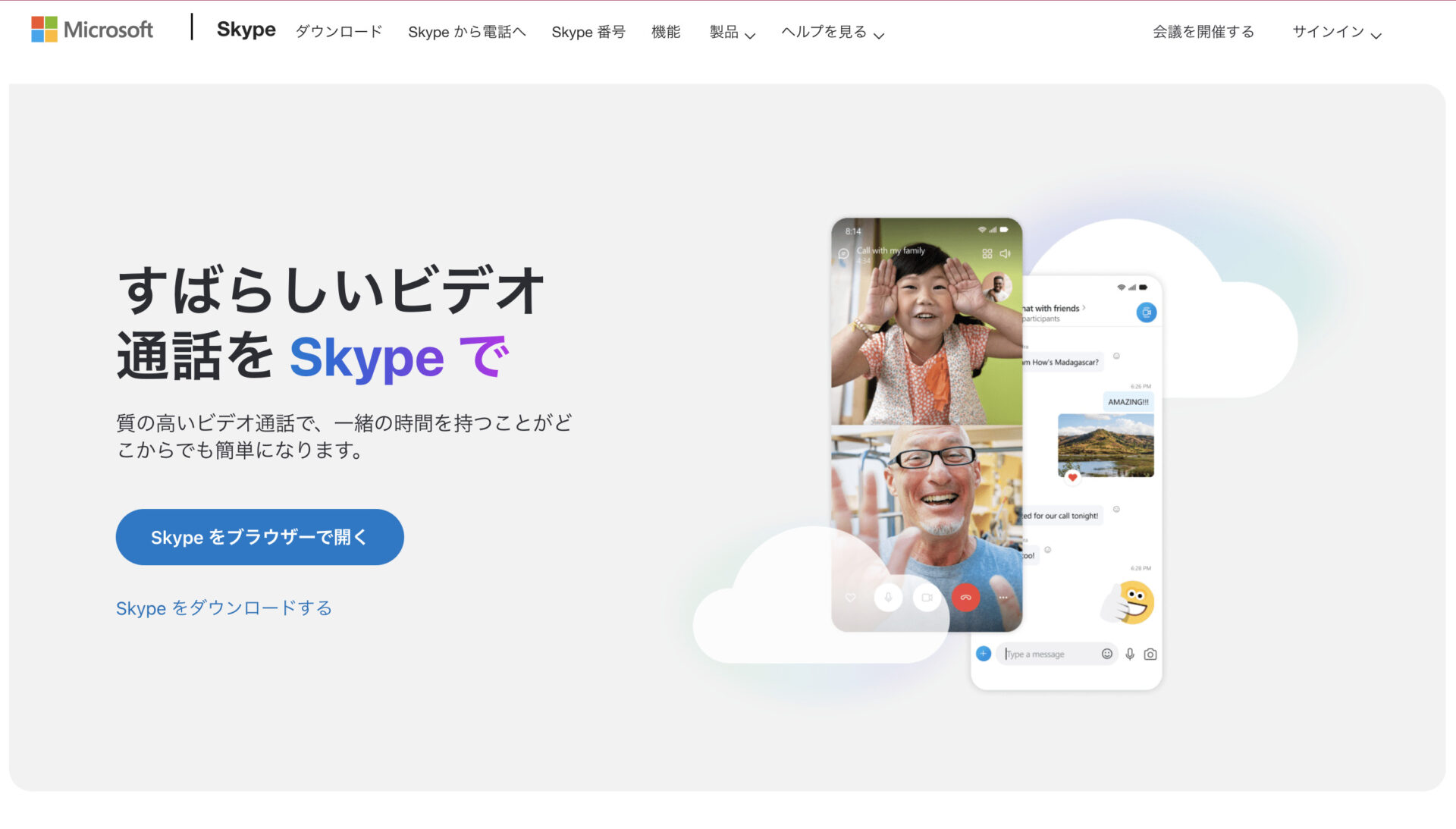Open the 機能 page from the navigation
Viewport: 1456px width, 829px height.
(667, 33)
